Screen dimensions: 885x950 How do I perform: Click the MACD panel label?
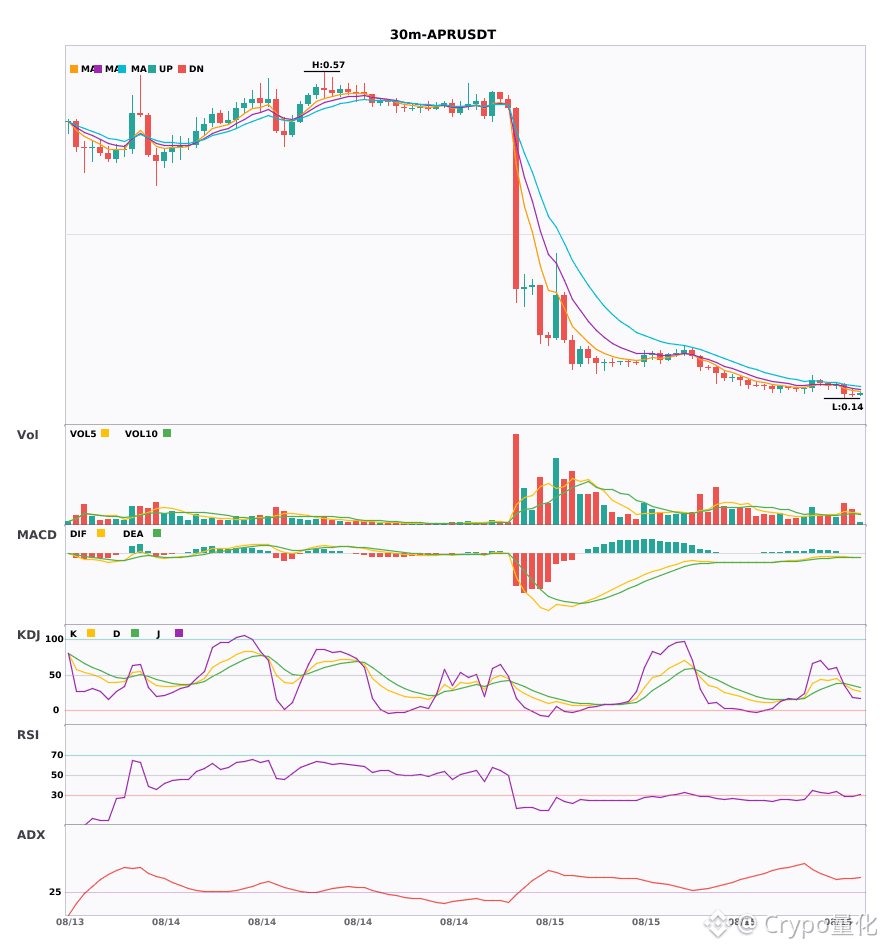[x=36, y=535]
